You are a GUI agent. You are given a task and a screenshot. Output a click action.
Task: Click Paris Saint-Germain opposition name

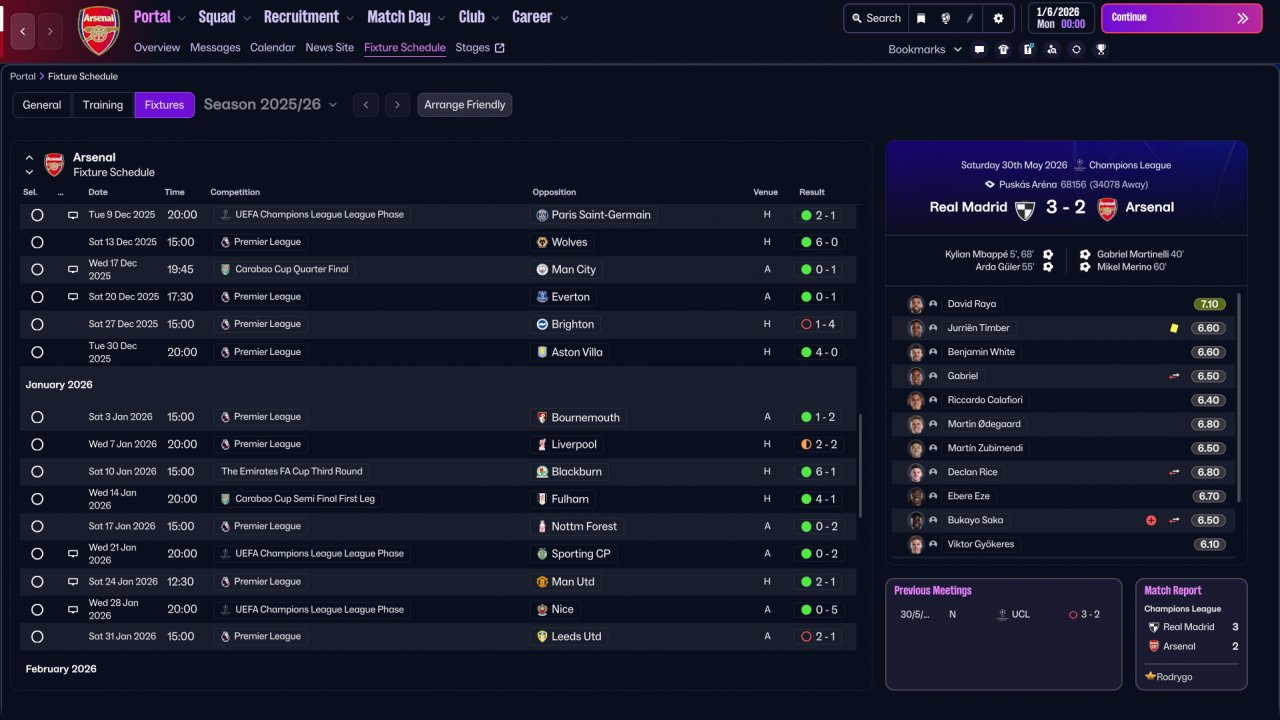tap(600, 215)
